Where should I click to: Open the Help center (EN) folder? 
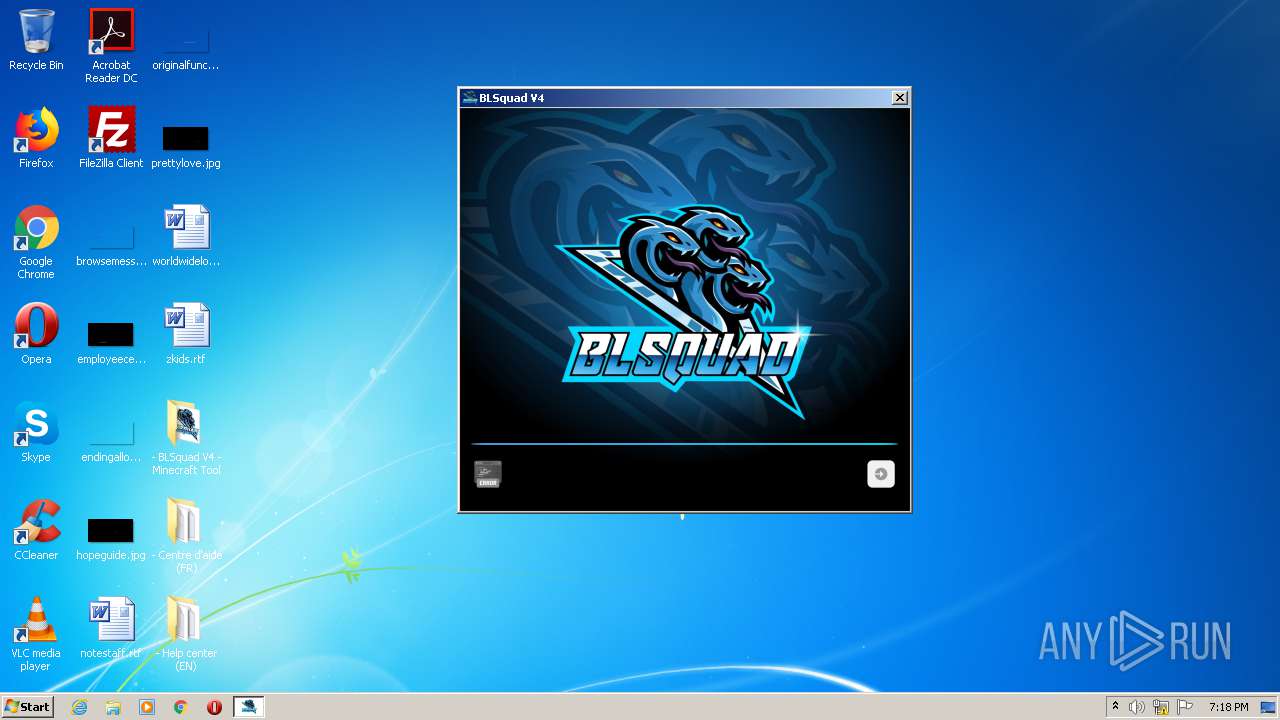186,634
